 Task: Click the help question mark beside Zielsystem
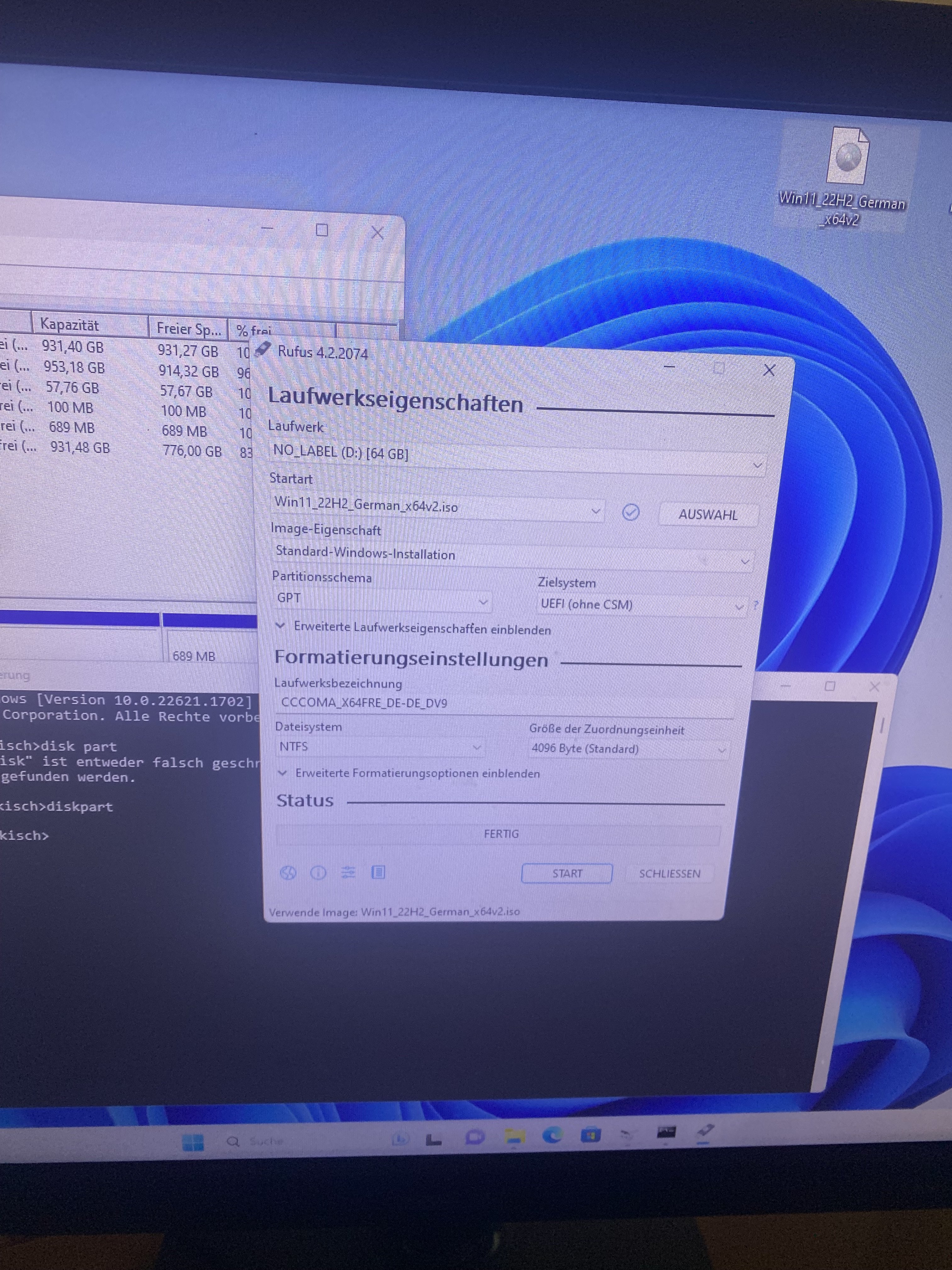(756, 604)
